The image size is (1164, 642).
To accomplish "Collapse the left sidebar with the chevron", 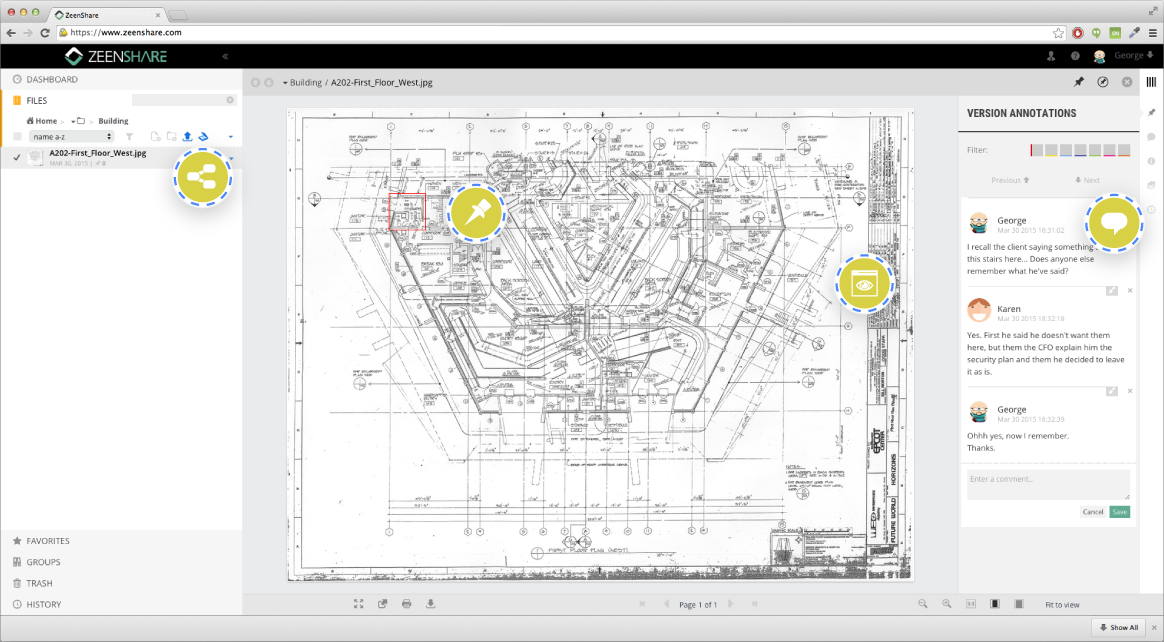I will [x=225, y=56].
